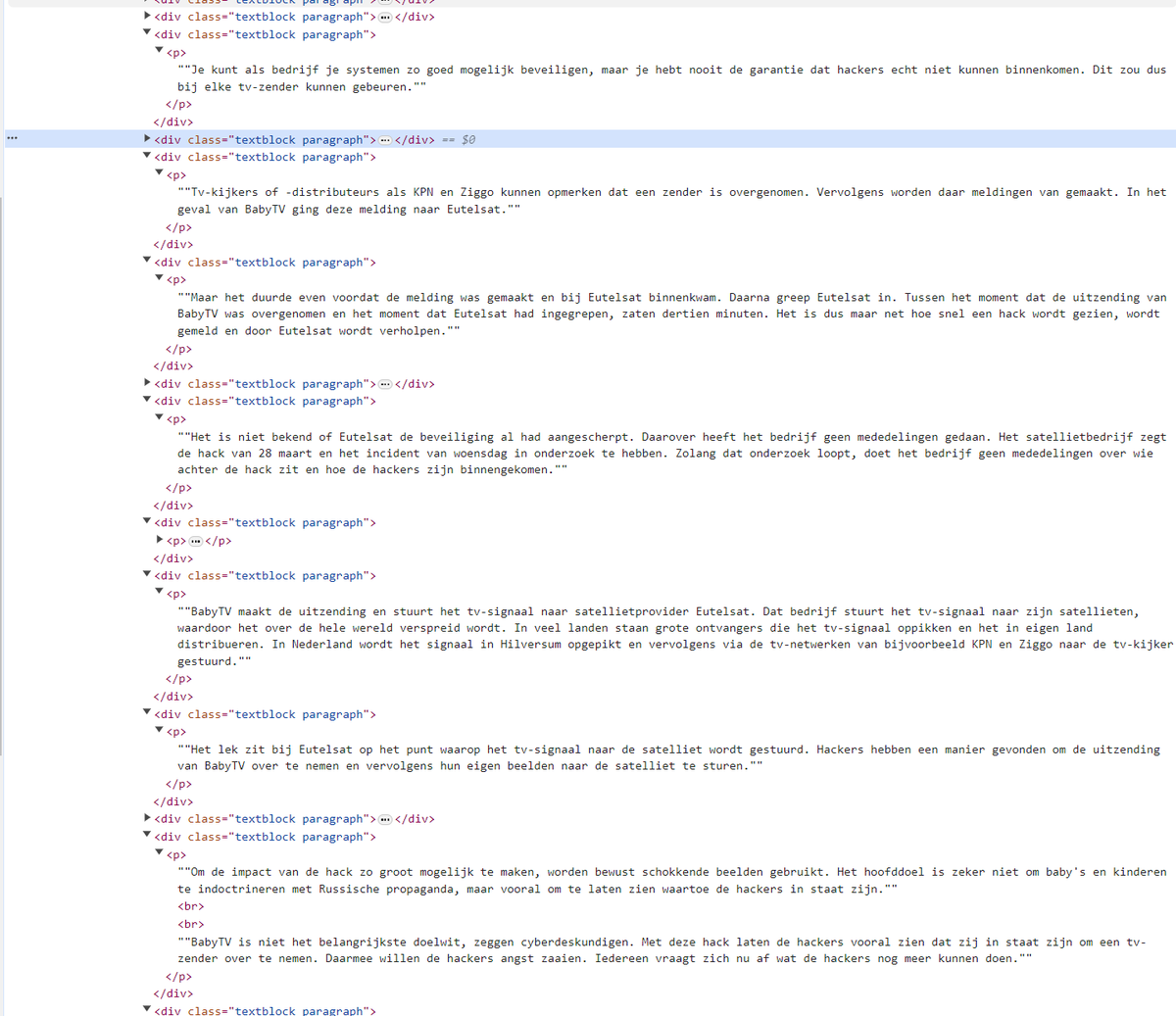Expand collapsed div directly above 'Om de impact' block
This screenshot has height=1016, width=1176.
point(147,818)
